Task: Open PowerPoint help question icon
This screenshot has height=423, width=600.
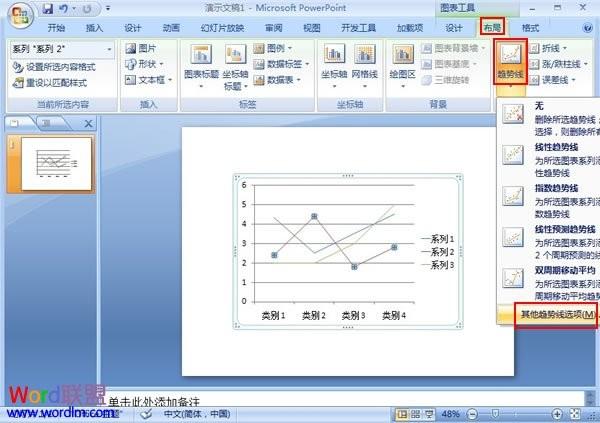Action: (x=587, y=28)
